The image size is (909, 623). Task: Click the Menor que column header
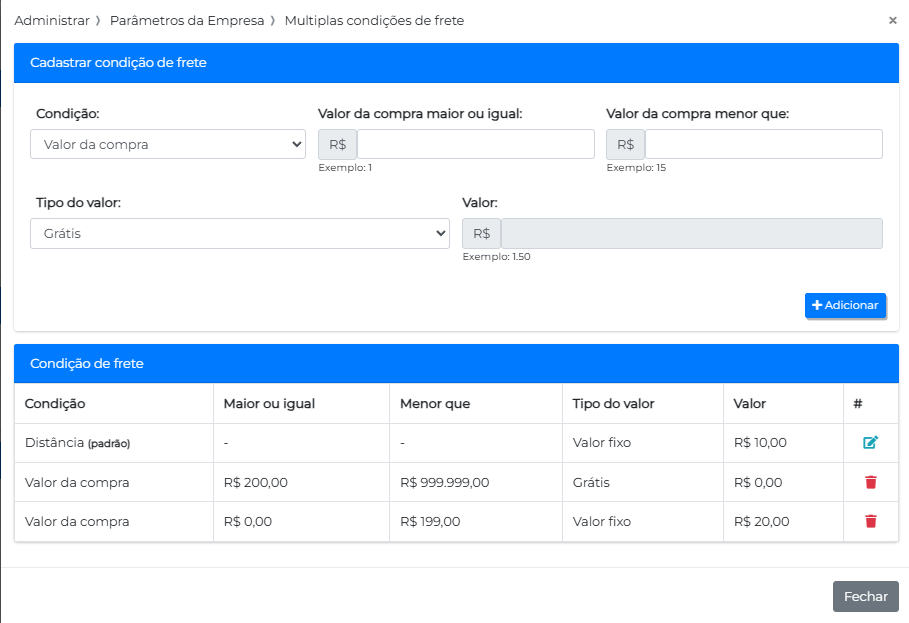pyautogui.click(x=434, y=404)
